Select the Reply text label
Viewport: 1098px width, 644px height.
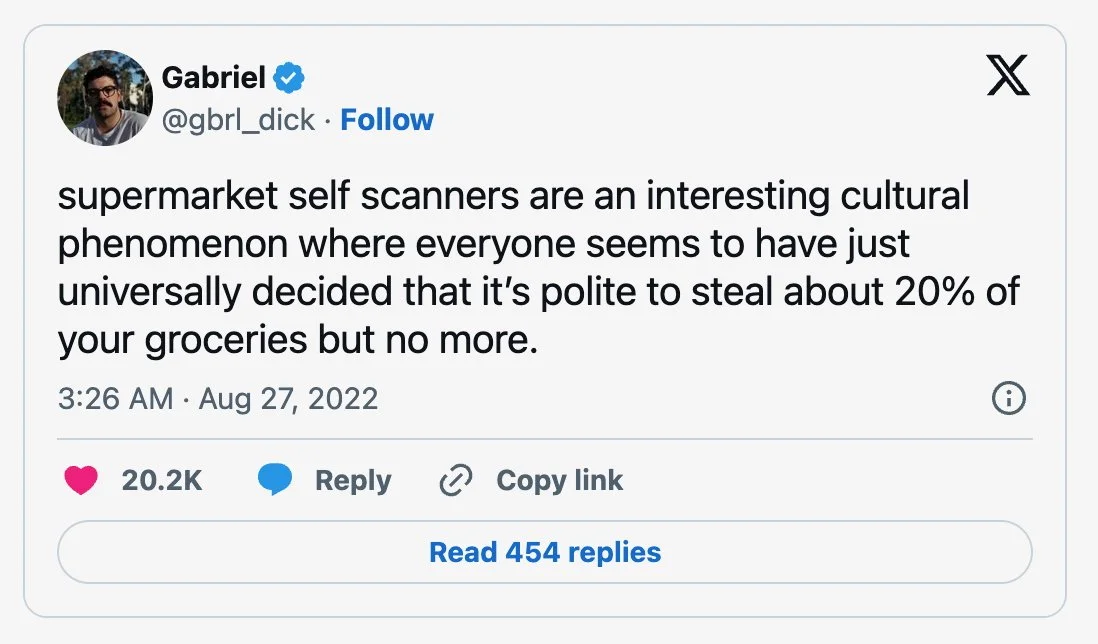(353, 481)
